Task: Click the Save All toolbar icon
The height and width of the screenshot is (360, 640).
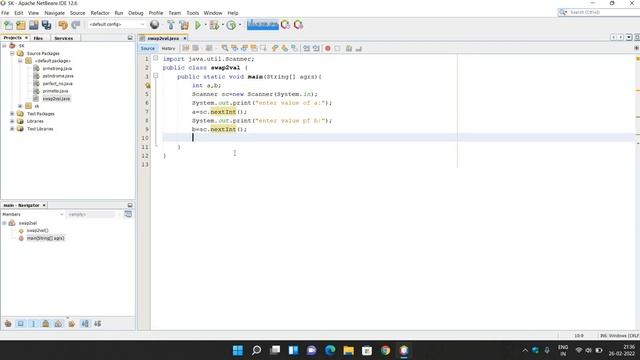Action: coord(47,25)
